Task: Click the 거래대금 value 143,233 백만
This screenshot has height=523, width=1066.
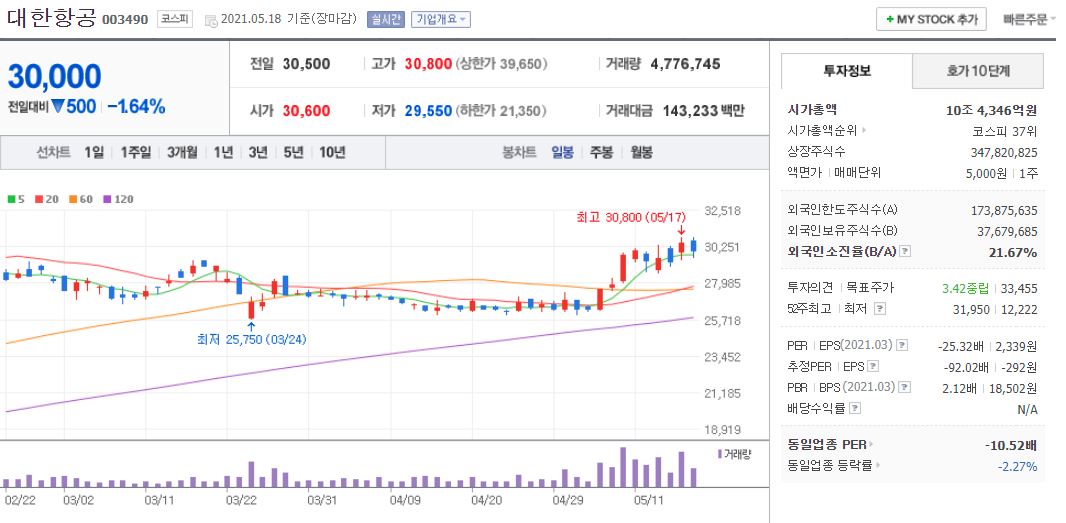Action: tap(704, 110)
